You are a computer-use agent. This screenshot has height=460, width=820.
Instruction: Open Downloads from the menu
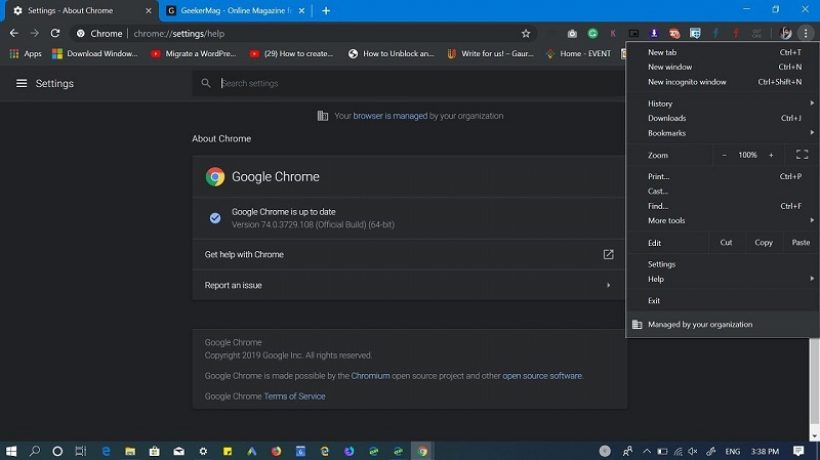724,118
